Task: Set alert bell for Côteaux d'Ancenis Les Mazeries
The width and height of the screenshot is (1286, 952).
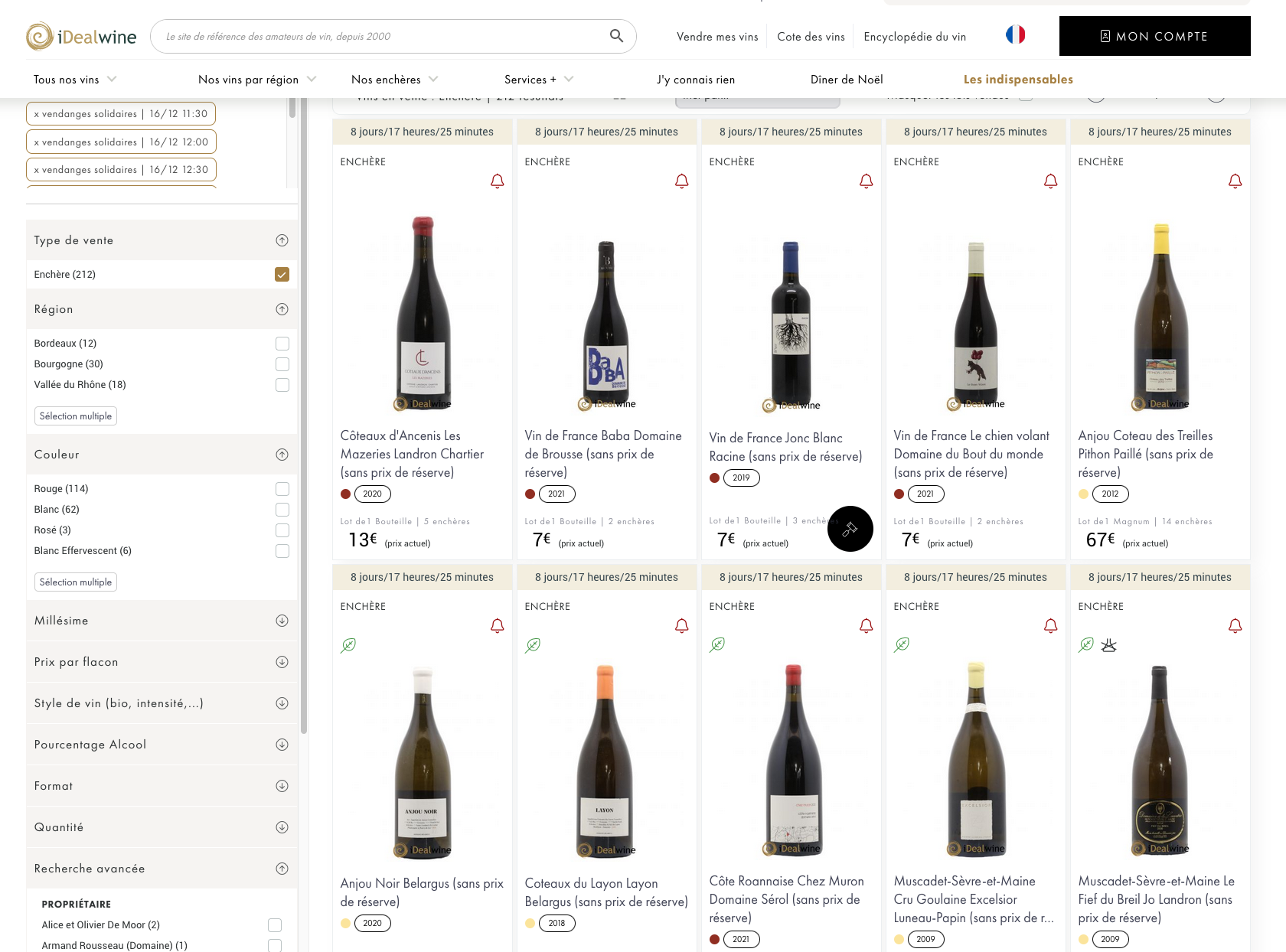Action: 498,181
